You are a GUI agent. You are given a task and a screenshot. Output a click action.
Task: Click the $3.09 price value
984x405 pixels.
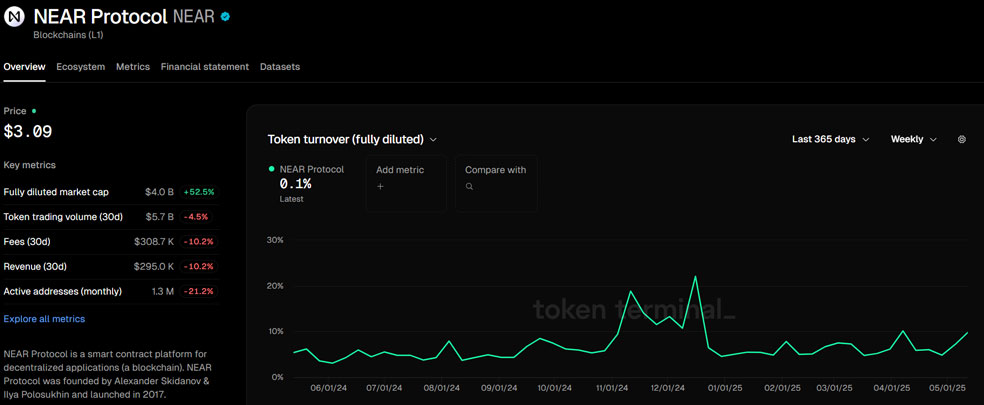28,132
